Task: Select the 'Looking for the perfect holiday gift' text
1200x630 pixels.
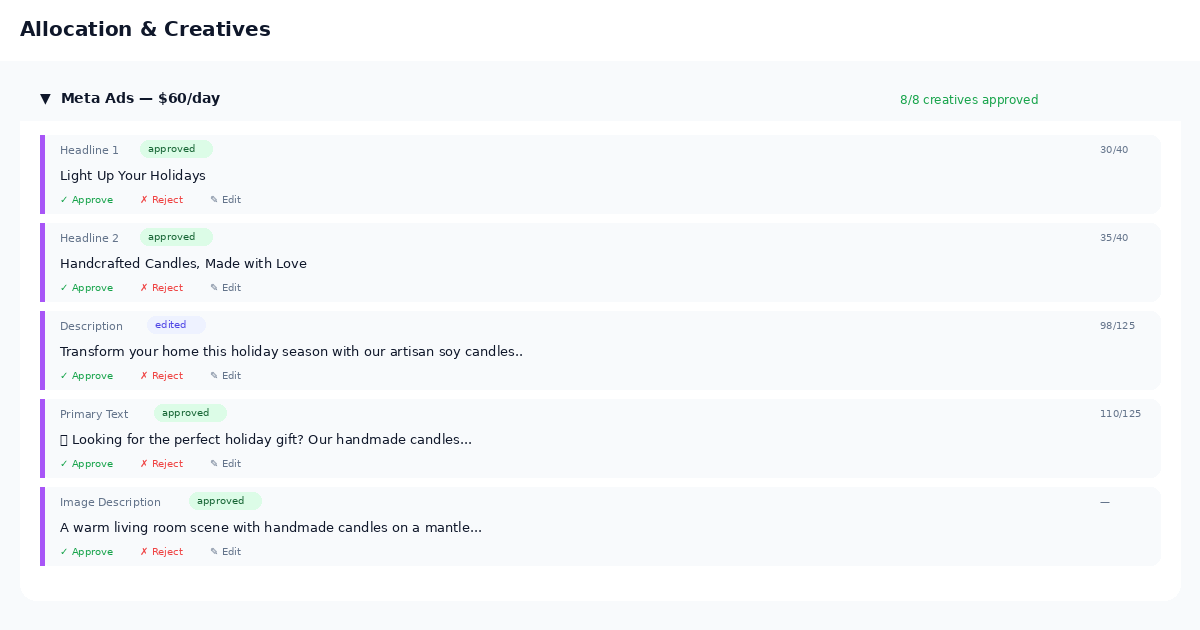Action: [x=265, y=440]
